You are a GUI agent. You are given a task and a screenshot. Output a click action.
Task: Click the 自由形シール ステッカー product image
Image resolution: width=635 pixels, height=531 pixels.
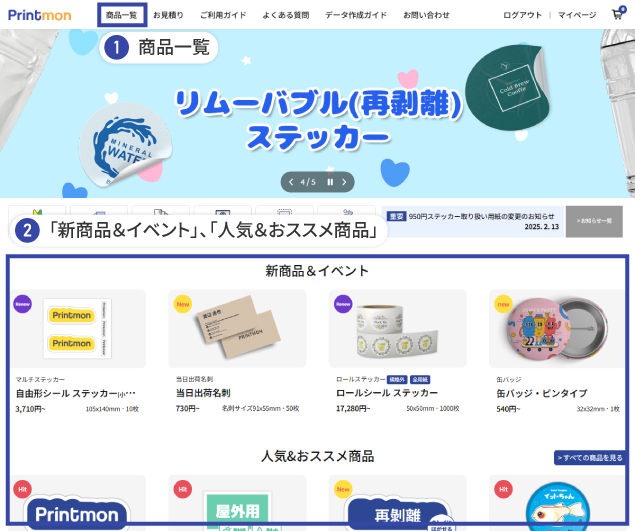(78, 329)
